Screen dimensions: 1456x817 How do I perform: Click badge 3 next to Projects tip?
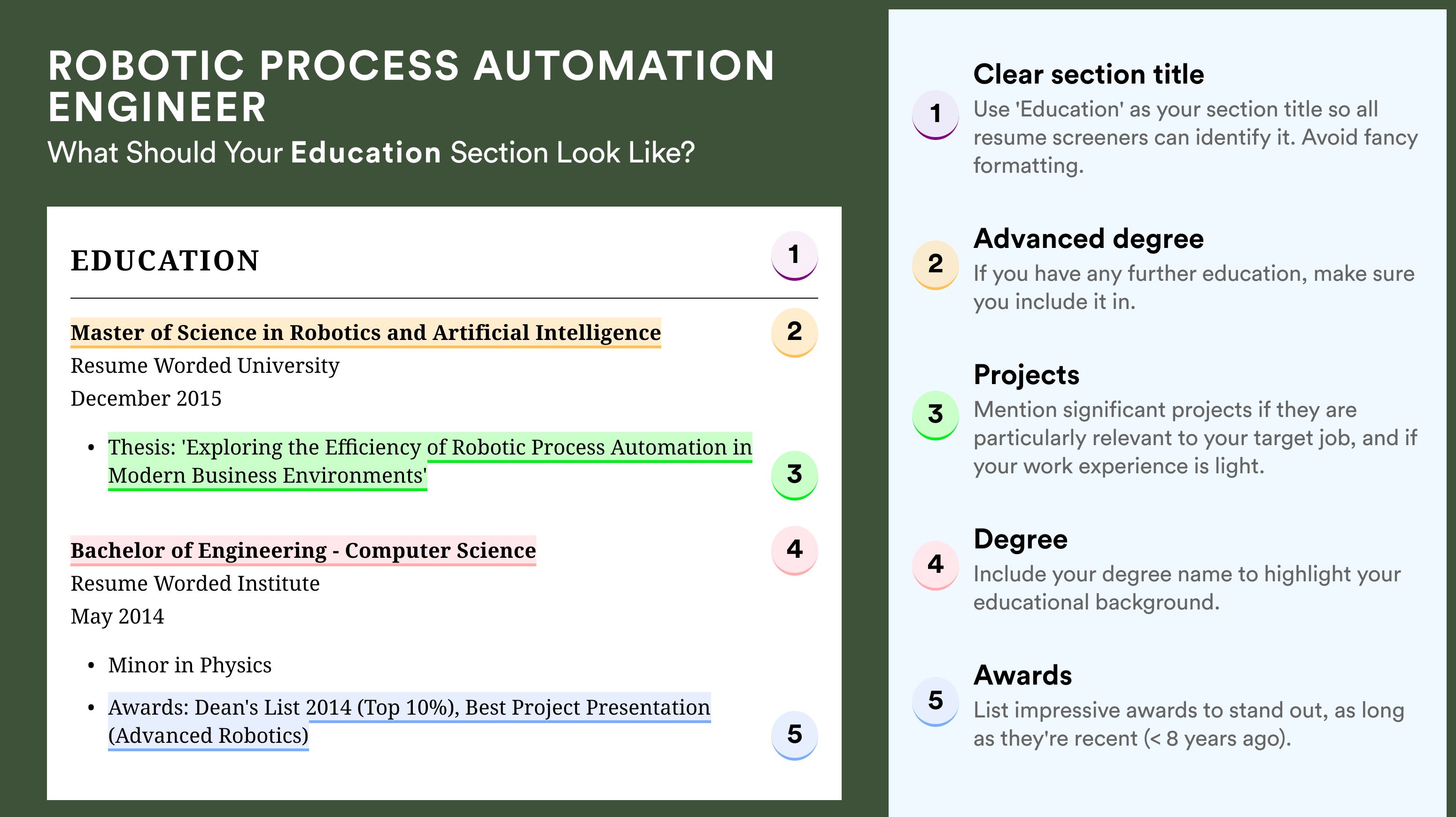(935, 415)
